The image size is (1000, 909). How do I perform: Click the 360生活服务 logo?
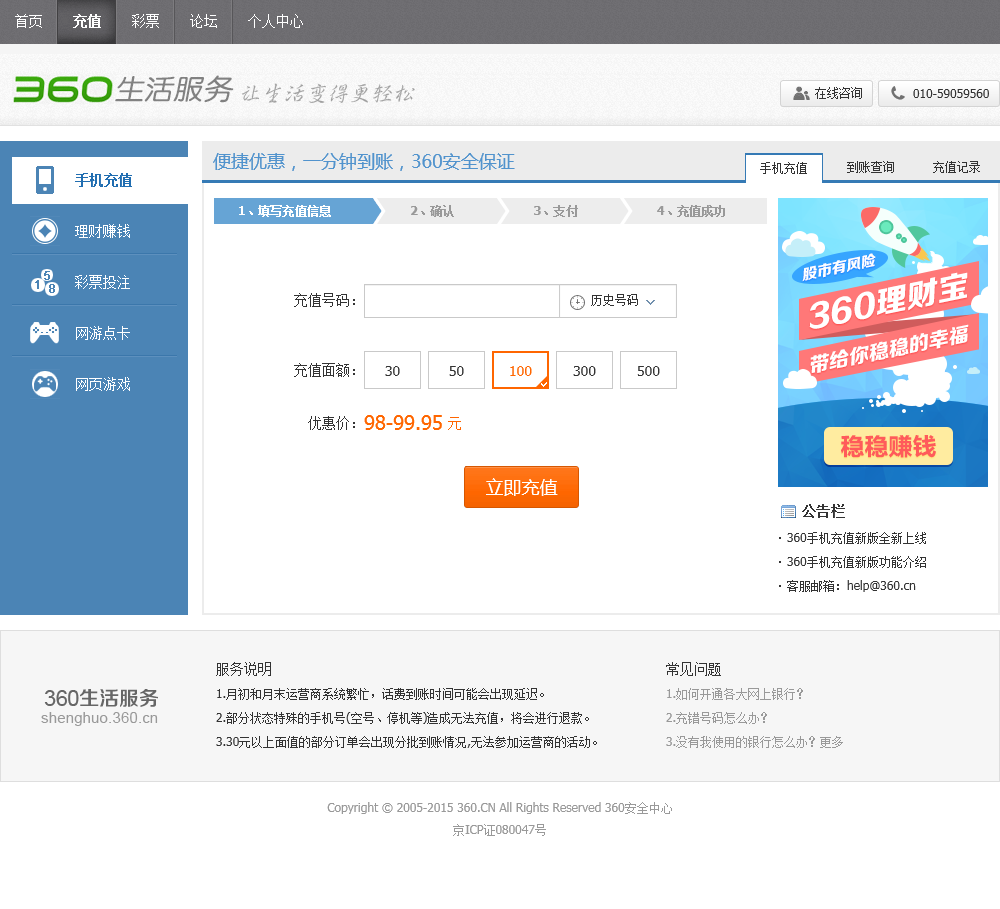click(123, 89)
